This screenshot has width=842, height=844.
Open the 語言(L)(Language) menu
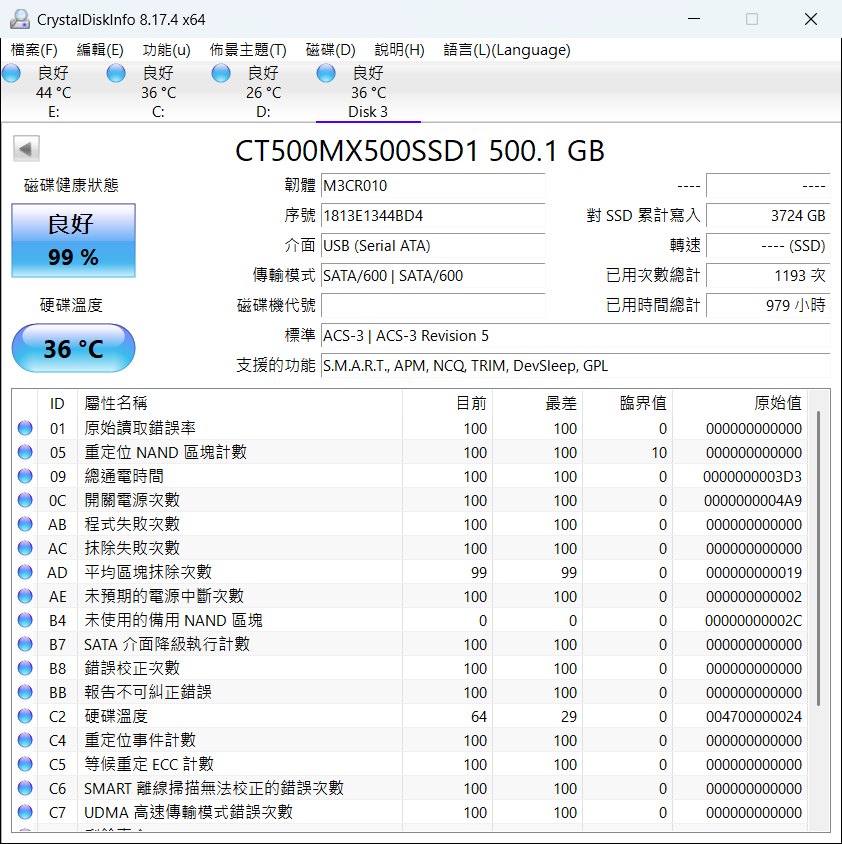coord(507,50)
